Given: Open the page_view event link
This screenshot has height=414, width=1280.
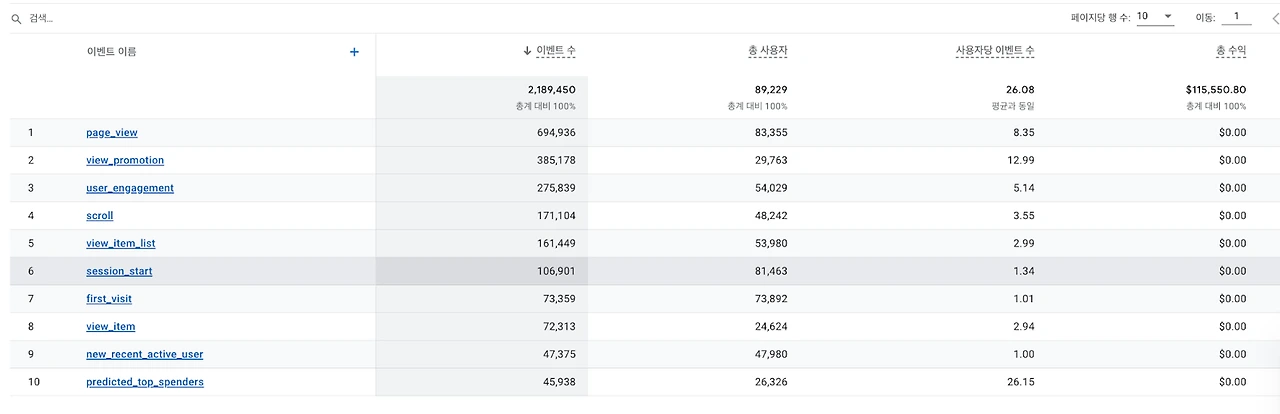Looking at the screenshot, I should 112,132.
